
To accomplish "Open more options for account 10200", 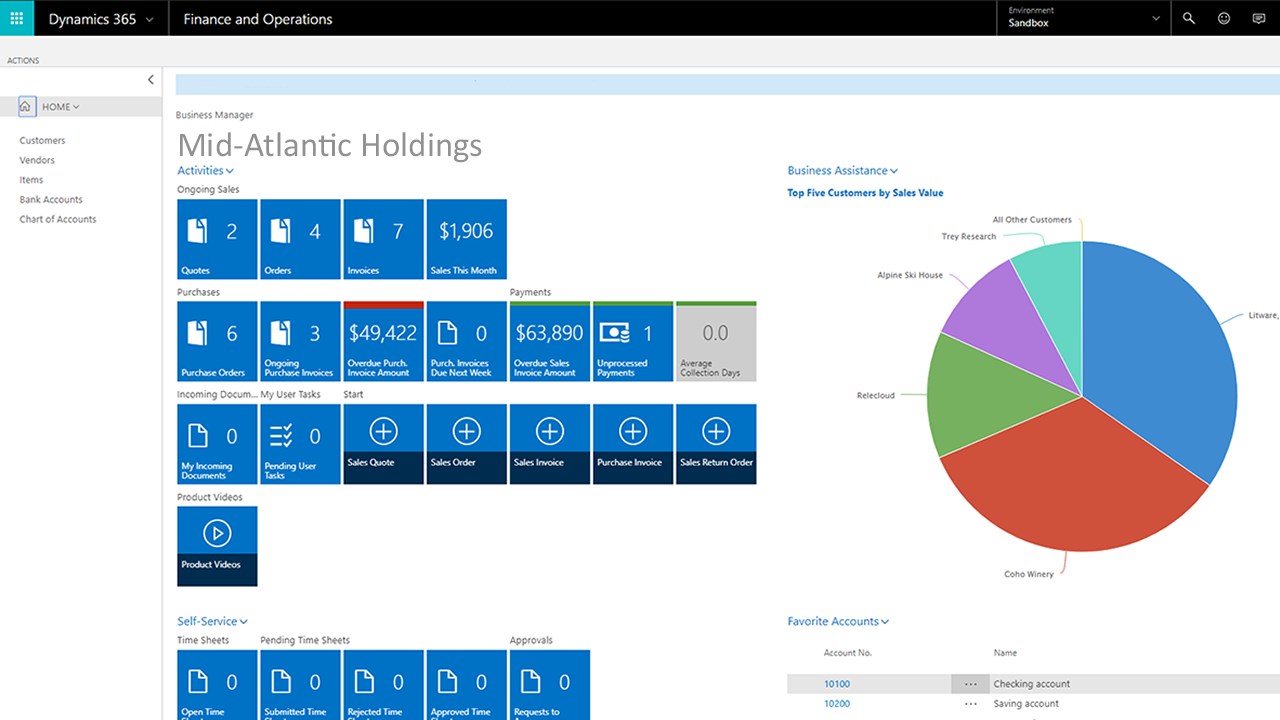I will pos(970,704).
